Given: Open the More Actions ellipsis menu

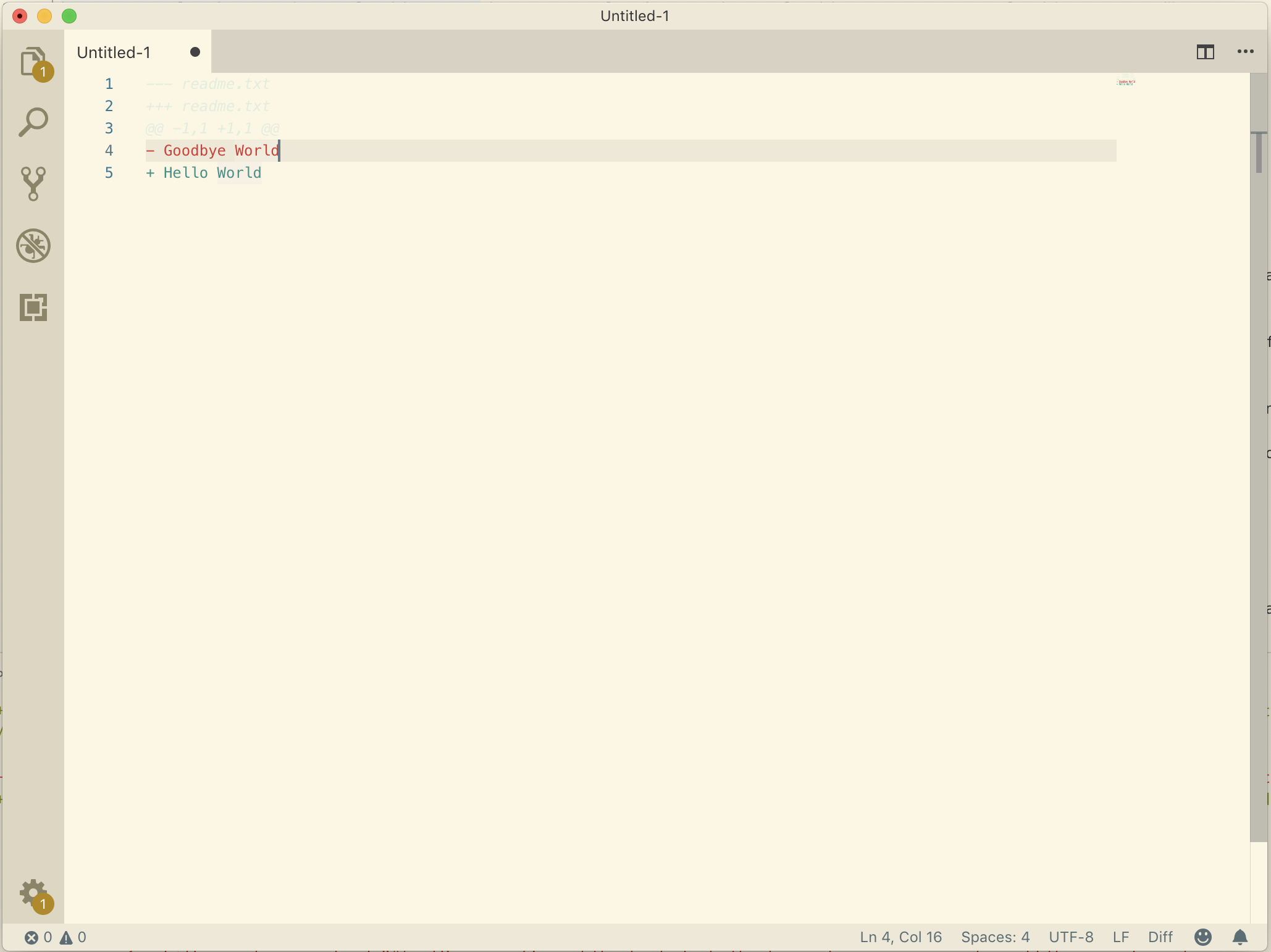Looking at the screenshot, I should pos(1245,52).
